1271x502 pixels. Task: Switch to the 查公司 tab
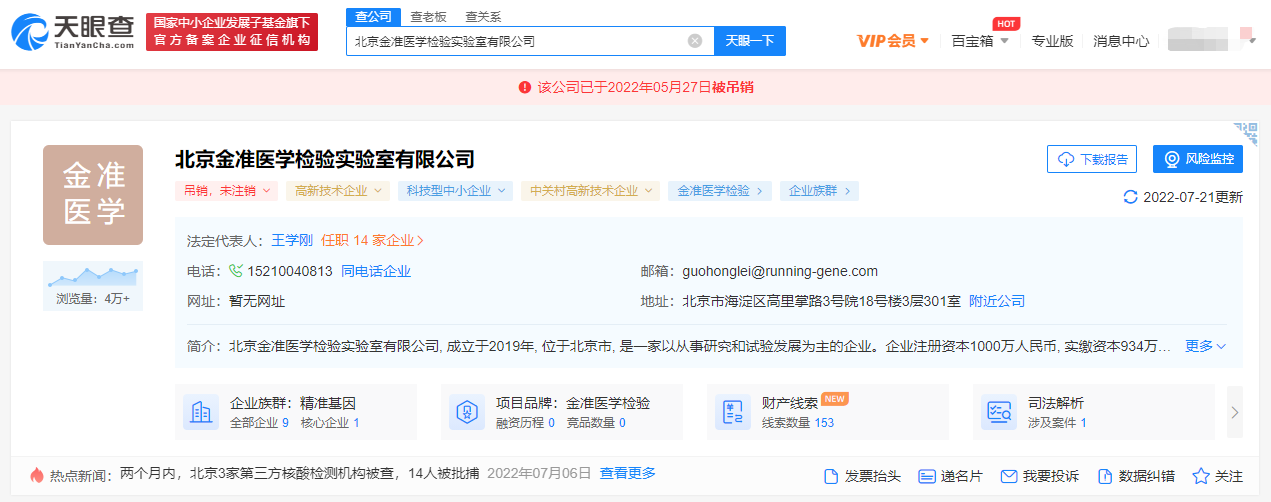tap(373, 16)
